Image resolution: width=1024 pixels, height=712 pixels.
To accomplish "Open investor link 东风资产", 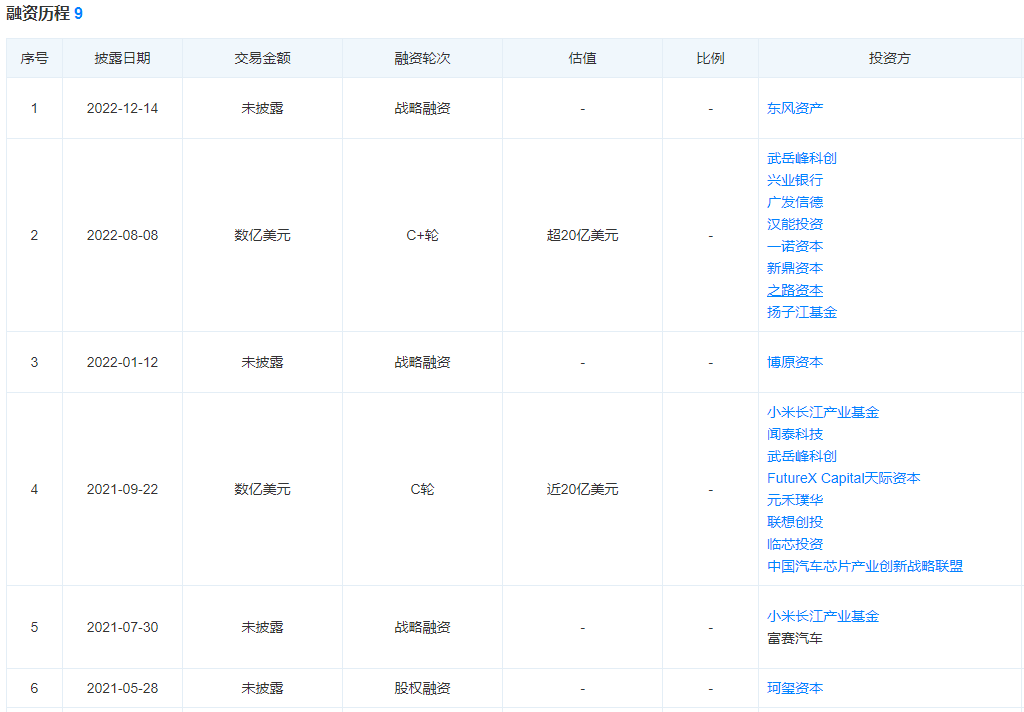I will tap(795, 108).
